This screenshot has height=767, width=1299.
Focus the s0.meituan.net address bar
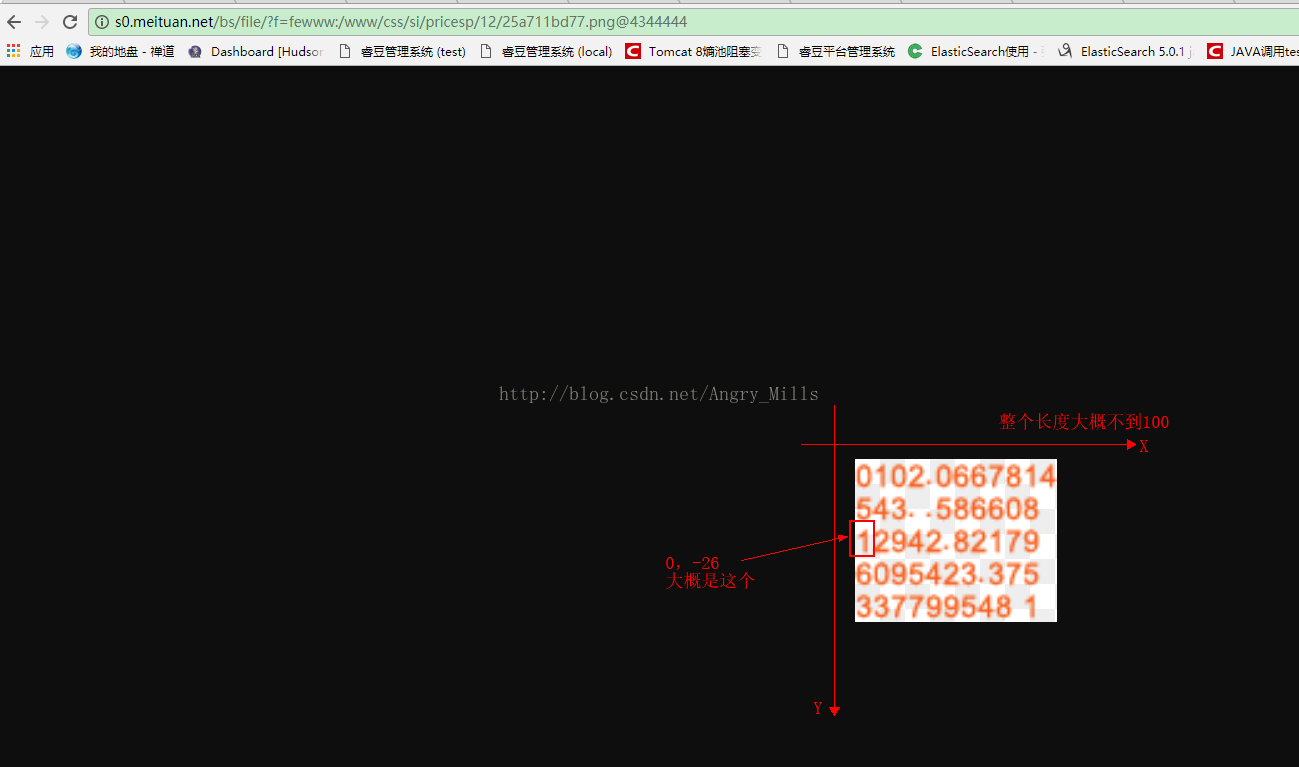(x=693, y=22)
